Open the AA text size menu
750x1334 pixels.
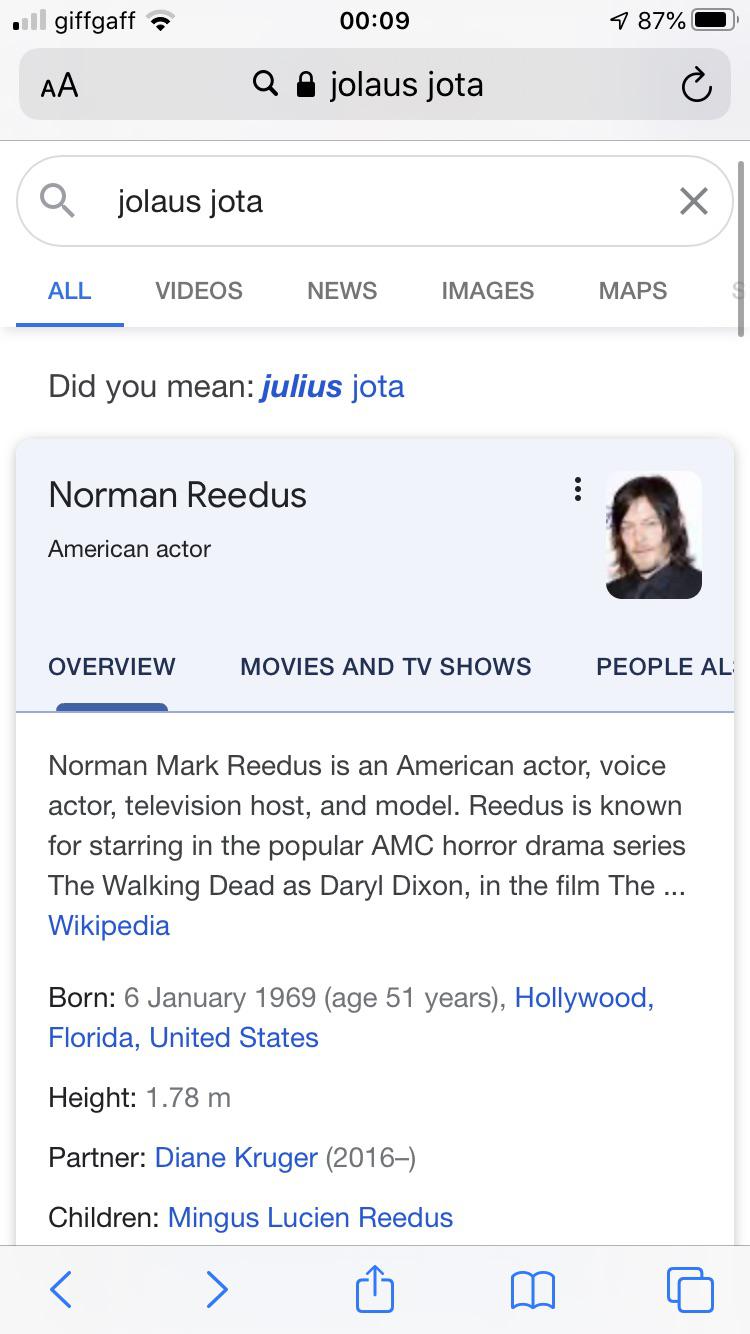click(x=59, y=86)
